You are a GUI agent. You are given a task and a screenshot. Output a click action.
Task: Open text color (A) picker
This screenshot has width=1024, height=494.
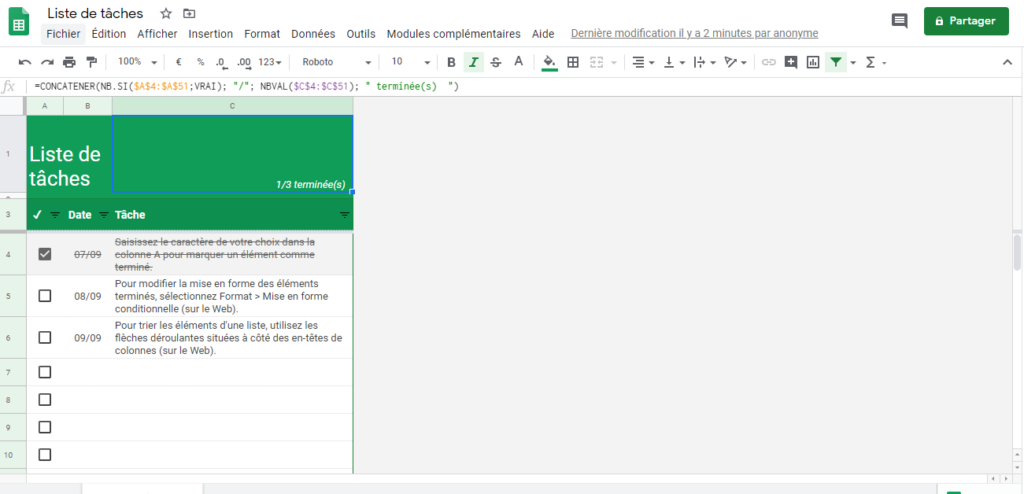pos(519,62)
